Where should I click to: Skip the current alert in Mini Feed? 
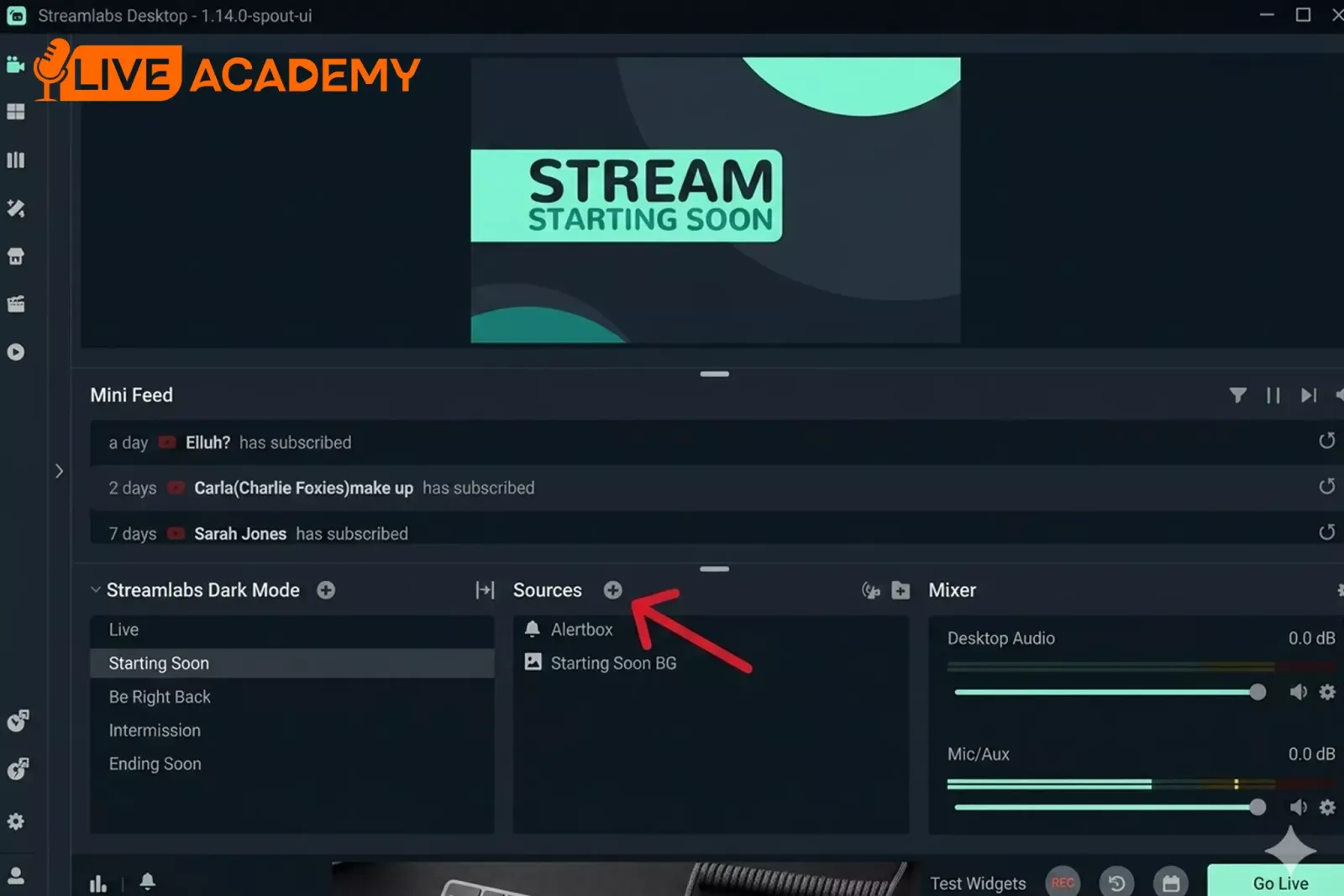tap(1309, 395)
